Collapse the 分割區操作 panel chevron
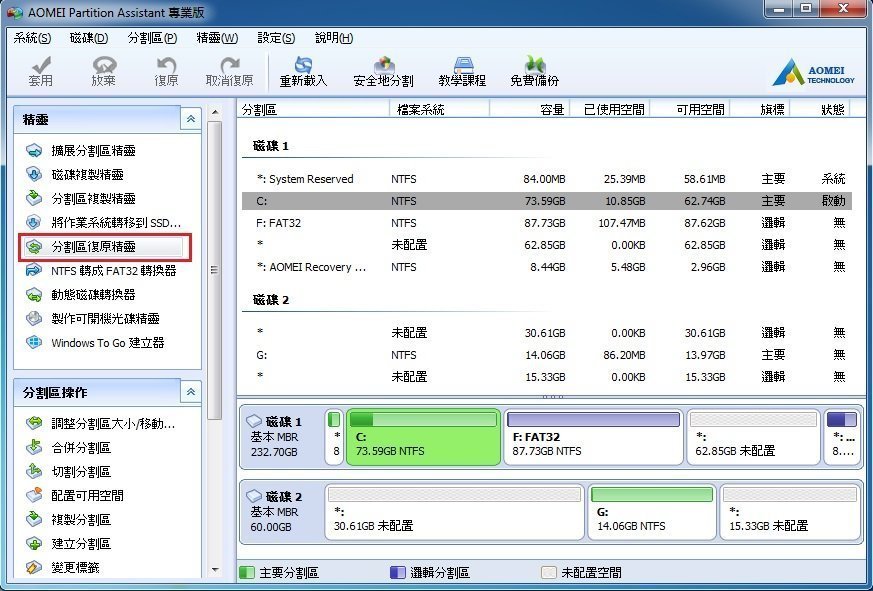Viewport: 873px width, 591px height. click(190, 392)
